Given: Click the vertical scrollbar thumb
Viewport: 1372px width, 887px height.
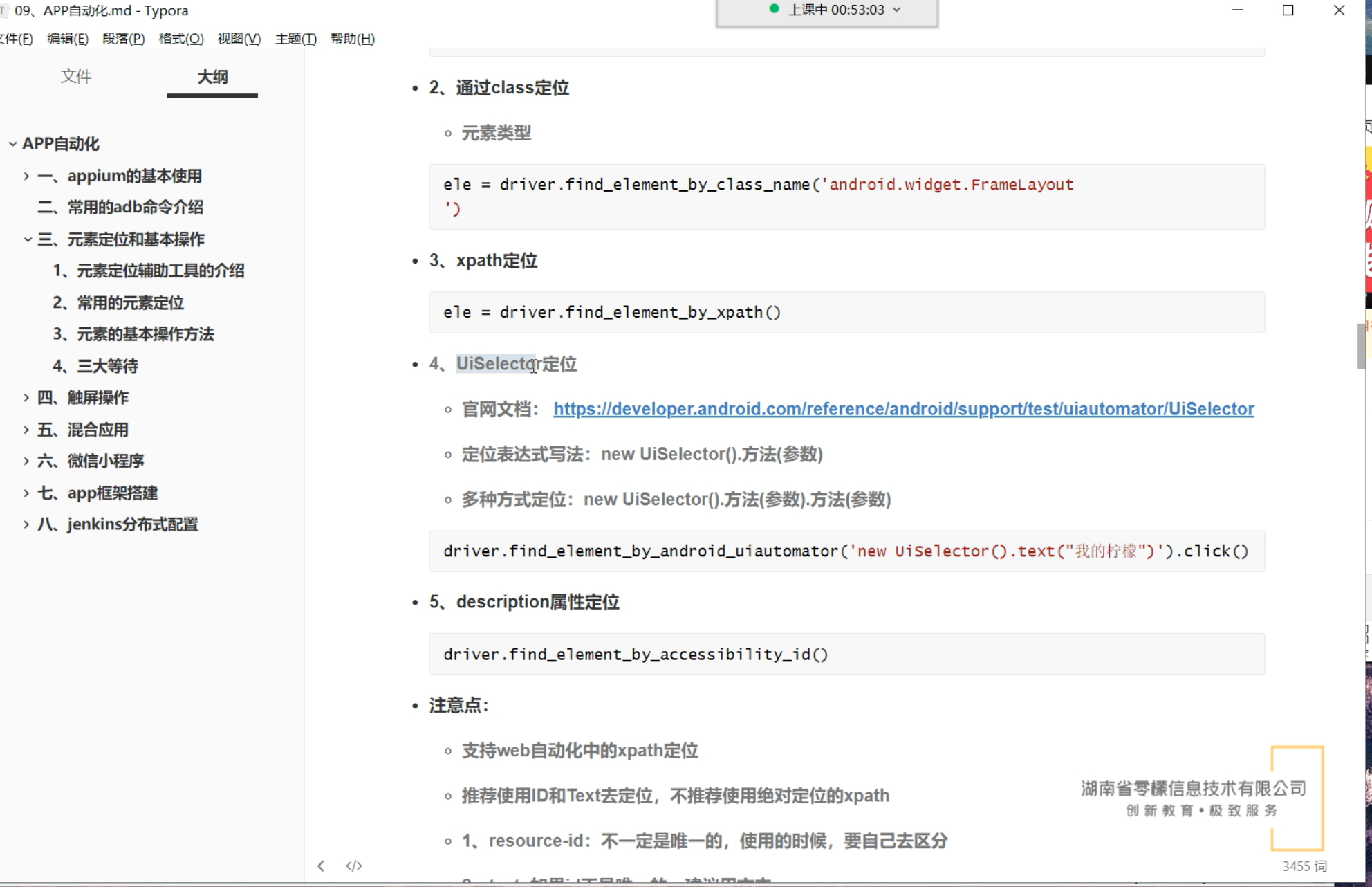Looking at the screenshot, I should coord(1361,346).
